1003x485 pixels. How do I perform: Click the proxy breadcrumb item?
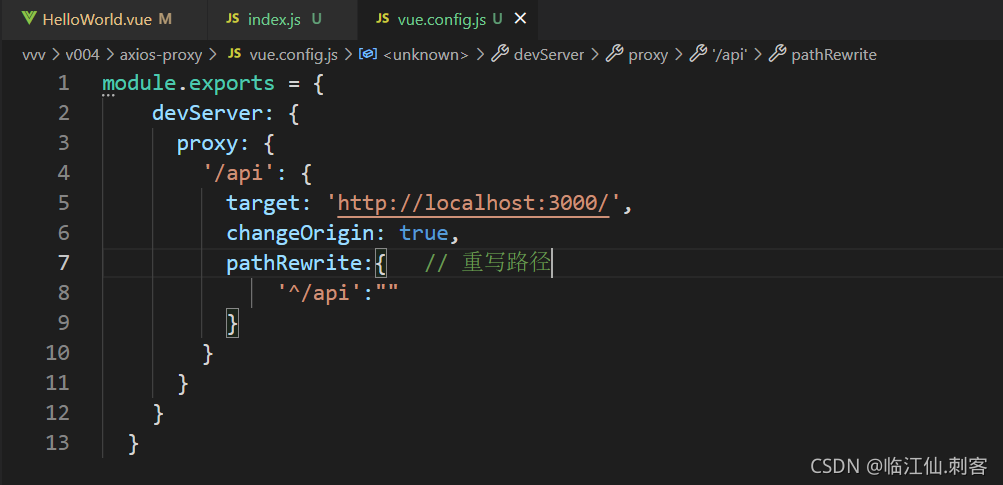point(648,55)
